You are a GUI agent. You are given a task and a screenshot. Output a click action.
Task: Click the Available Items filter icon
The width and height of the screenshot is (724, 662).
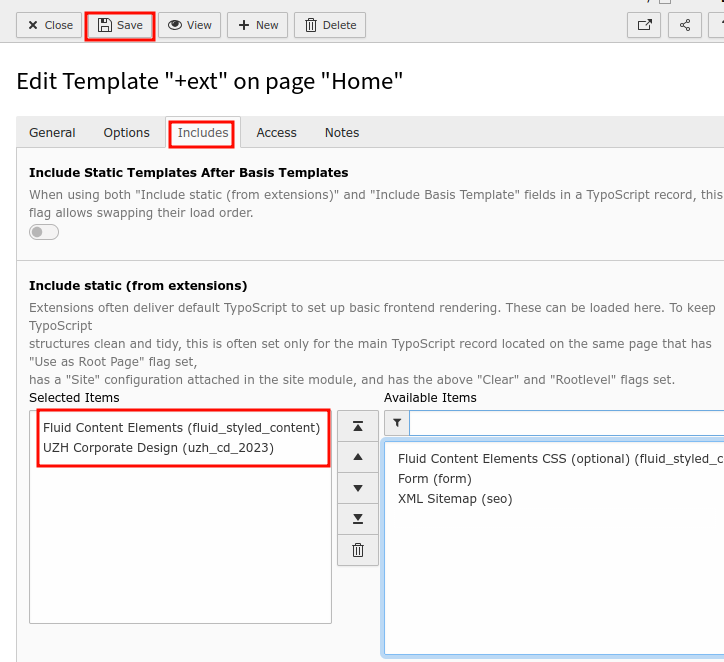[397, 423]
